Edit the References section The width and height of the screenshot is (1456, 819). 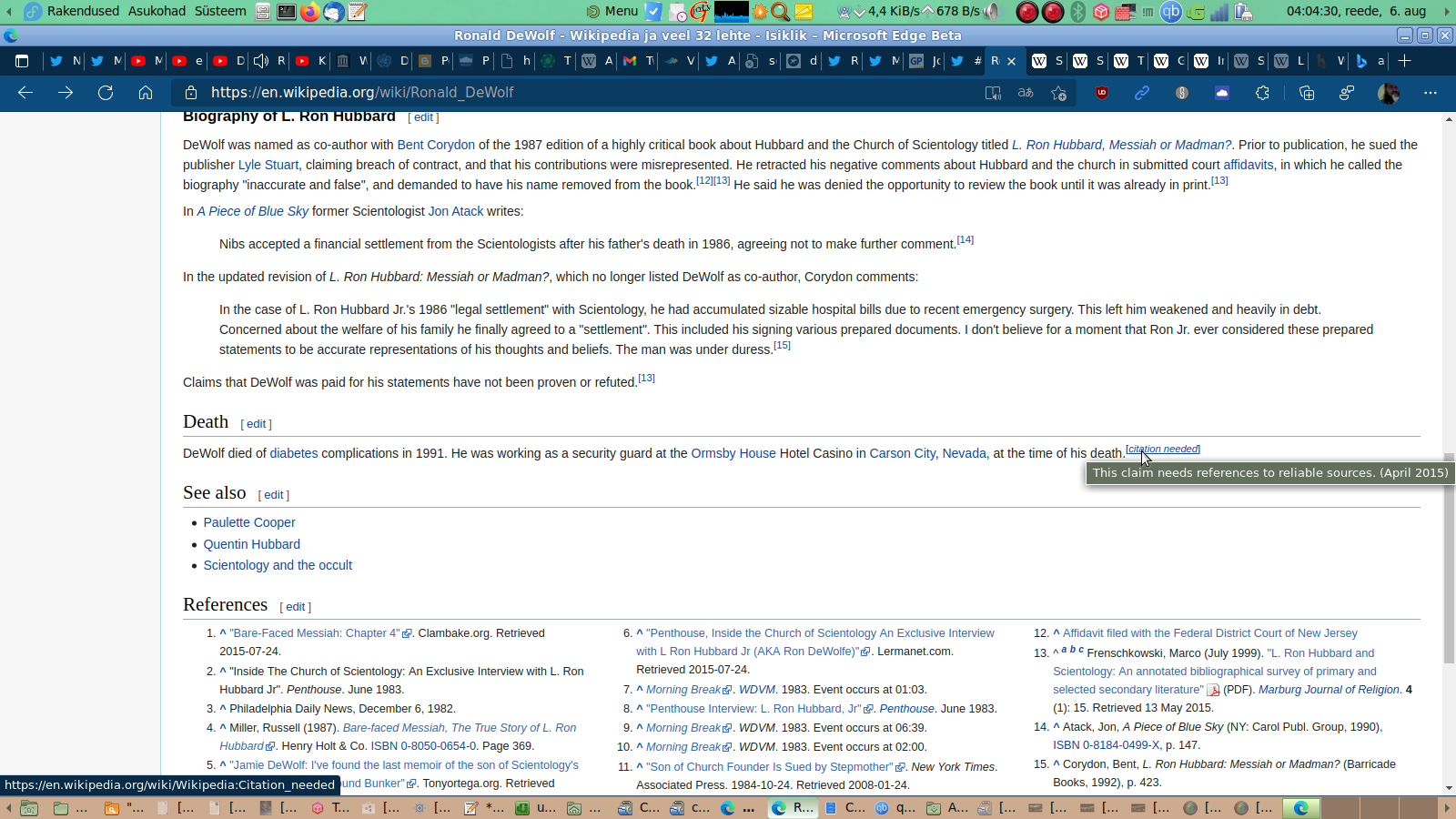[296, 607]
